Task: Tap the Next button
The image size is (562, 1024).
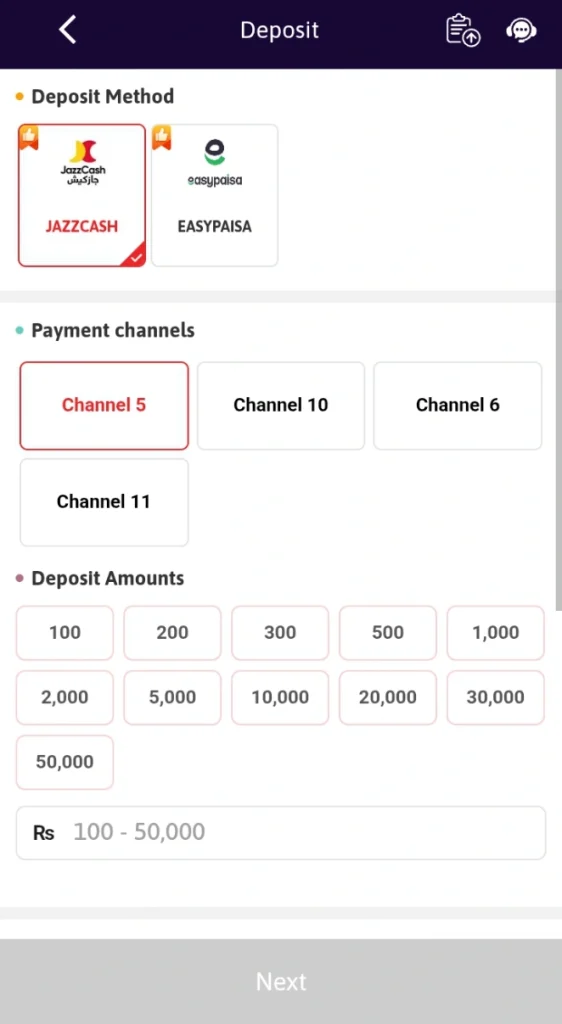Action: coord(281,982)
